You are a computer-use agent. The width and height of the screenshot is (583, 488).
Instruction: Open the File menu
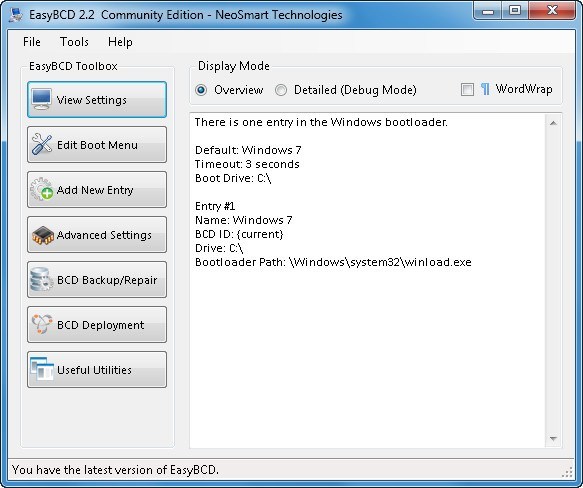pos(32,42)
